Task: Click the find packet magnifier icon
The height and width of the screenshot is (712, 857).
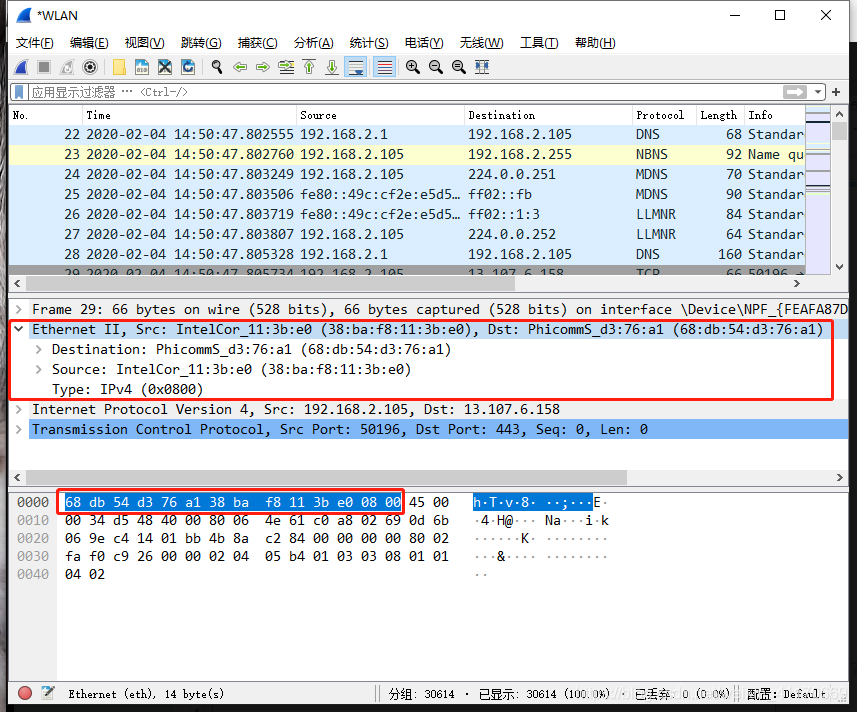Action: (x=217, y=67)
